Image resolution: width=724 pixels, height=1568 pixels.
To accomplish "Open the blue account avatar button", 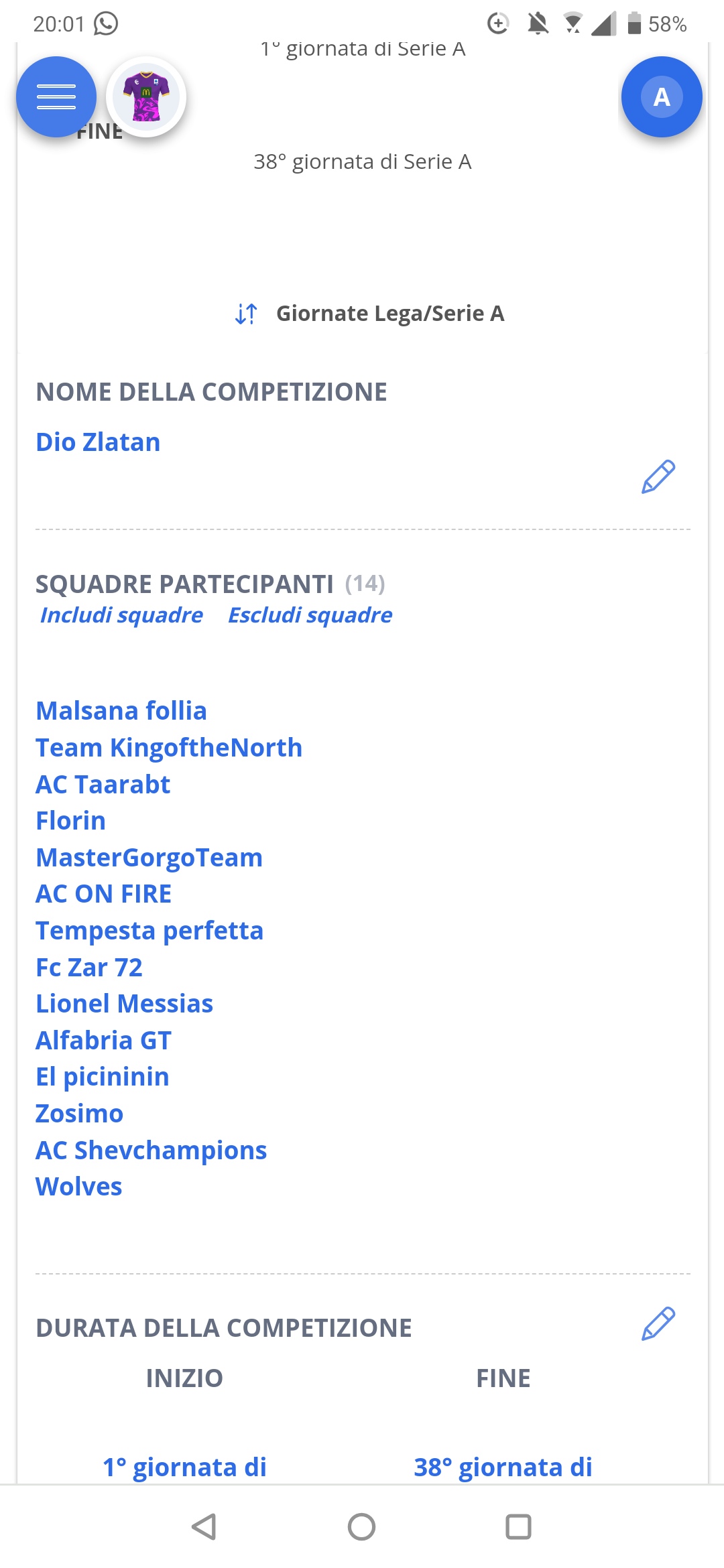I will [662, 97].
